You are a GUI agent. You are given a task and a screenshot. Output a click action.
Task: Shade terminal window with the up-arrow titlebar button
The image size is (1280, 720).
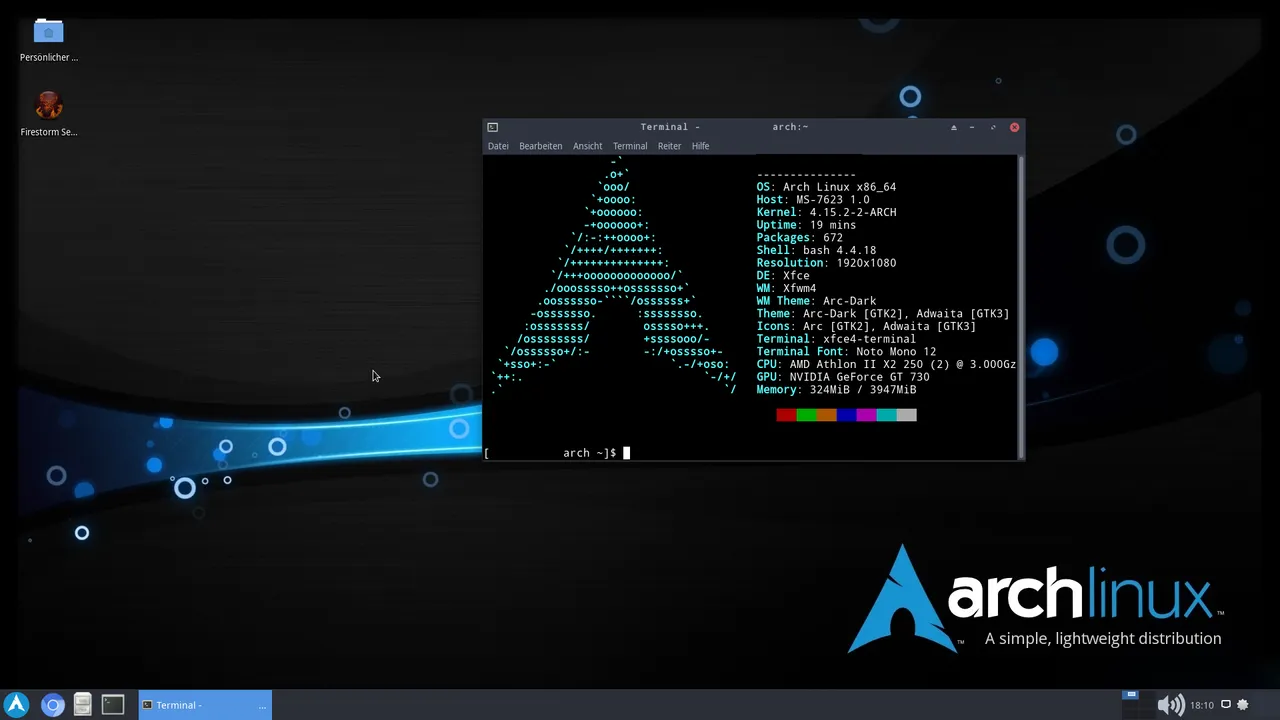(x=953, y=127)
